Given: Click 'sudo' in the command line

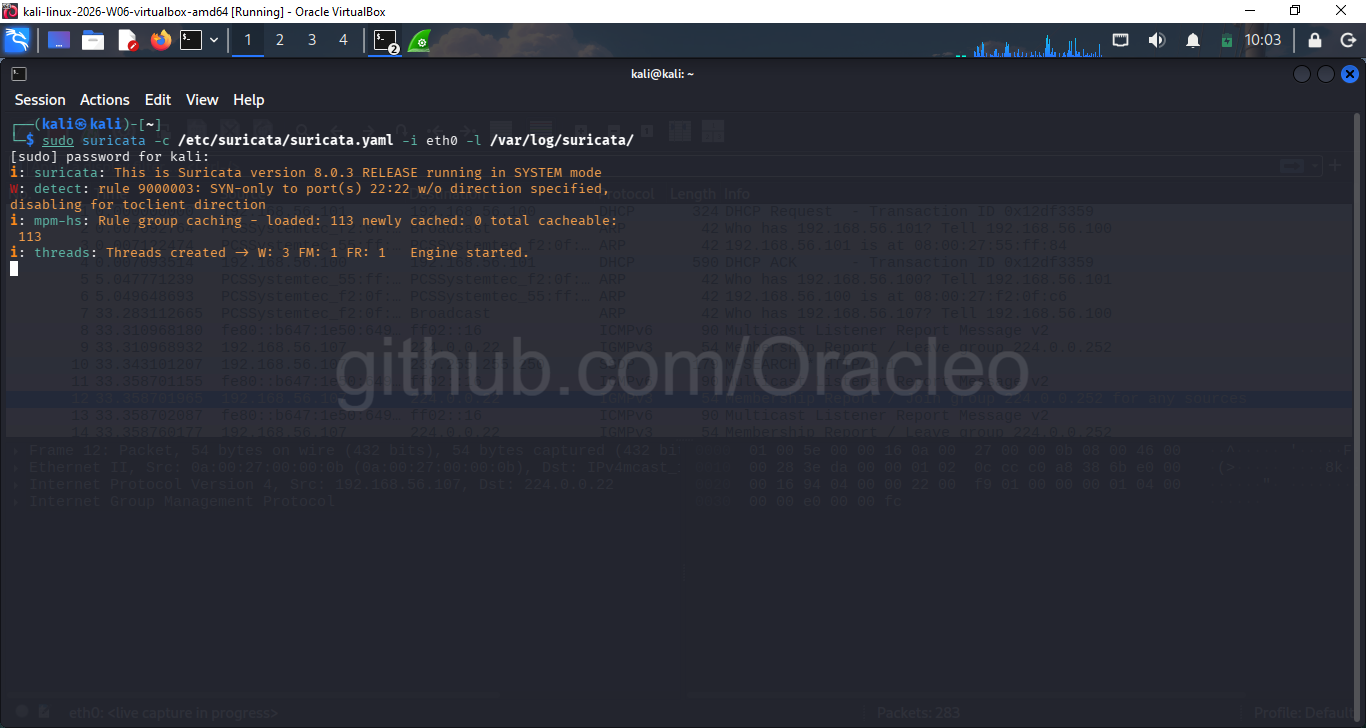Looking at the screenshot, I should click(x=58, y=140).
